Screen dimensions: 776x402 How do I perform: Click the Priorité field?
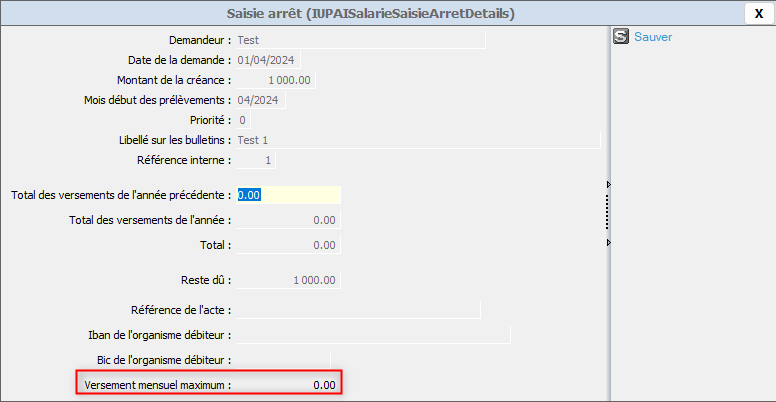tap(243, 120)
